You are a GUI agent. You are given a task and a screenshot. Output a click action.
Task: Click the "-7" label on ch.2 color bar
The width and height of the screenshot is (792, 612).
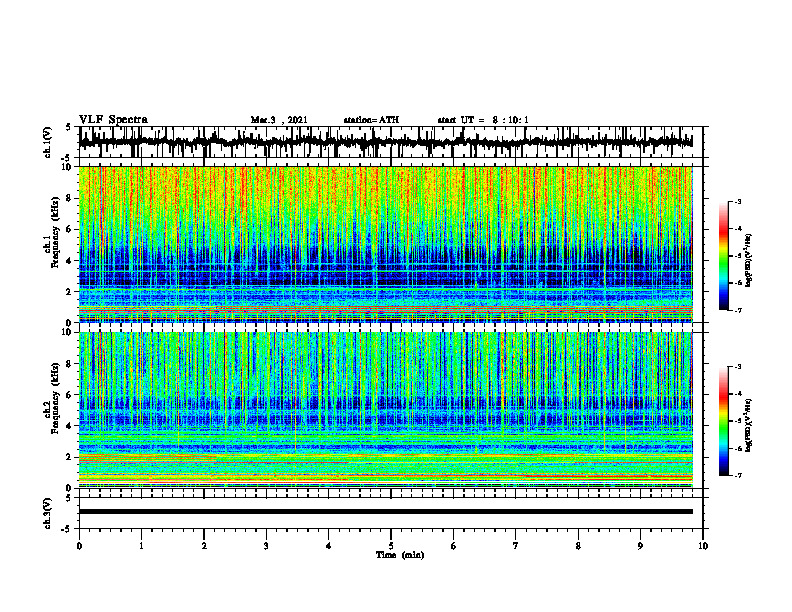(738, 476)
